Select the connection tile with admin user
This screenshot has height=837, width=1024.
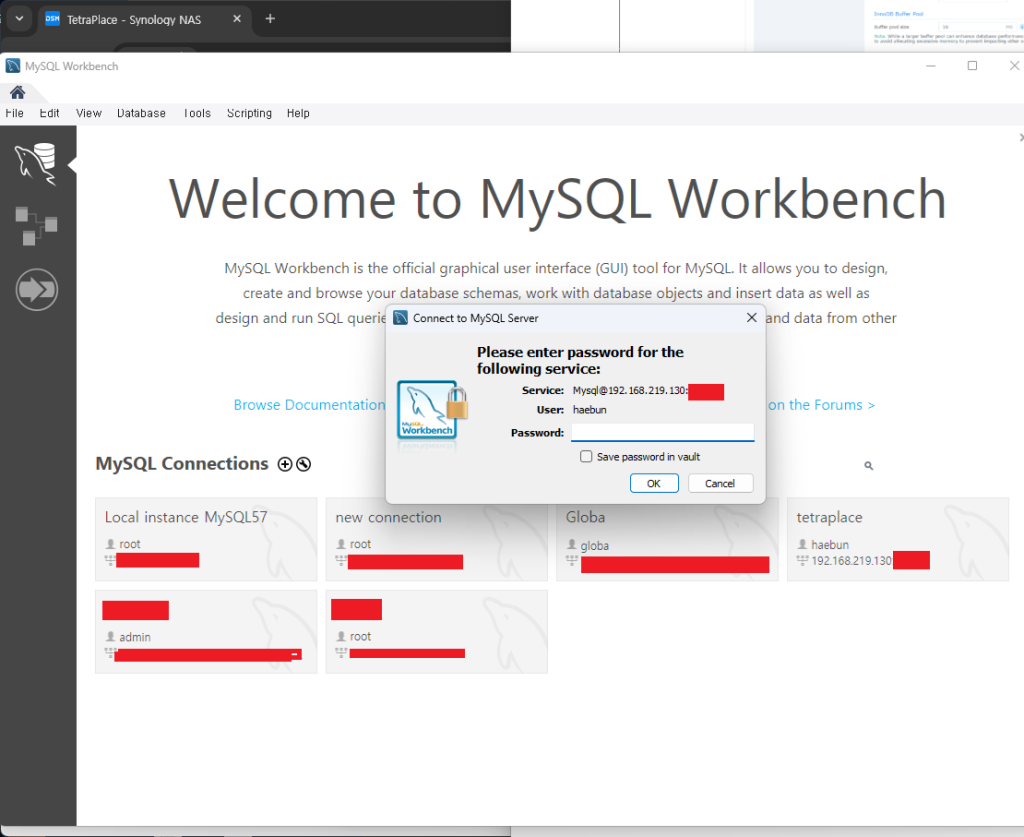pyautogui.click(x=206, y=632)
